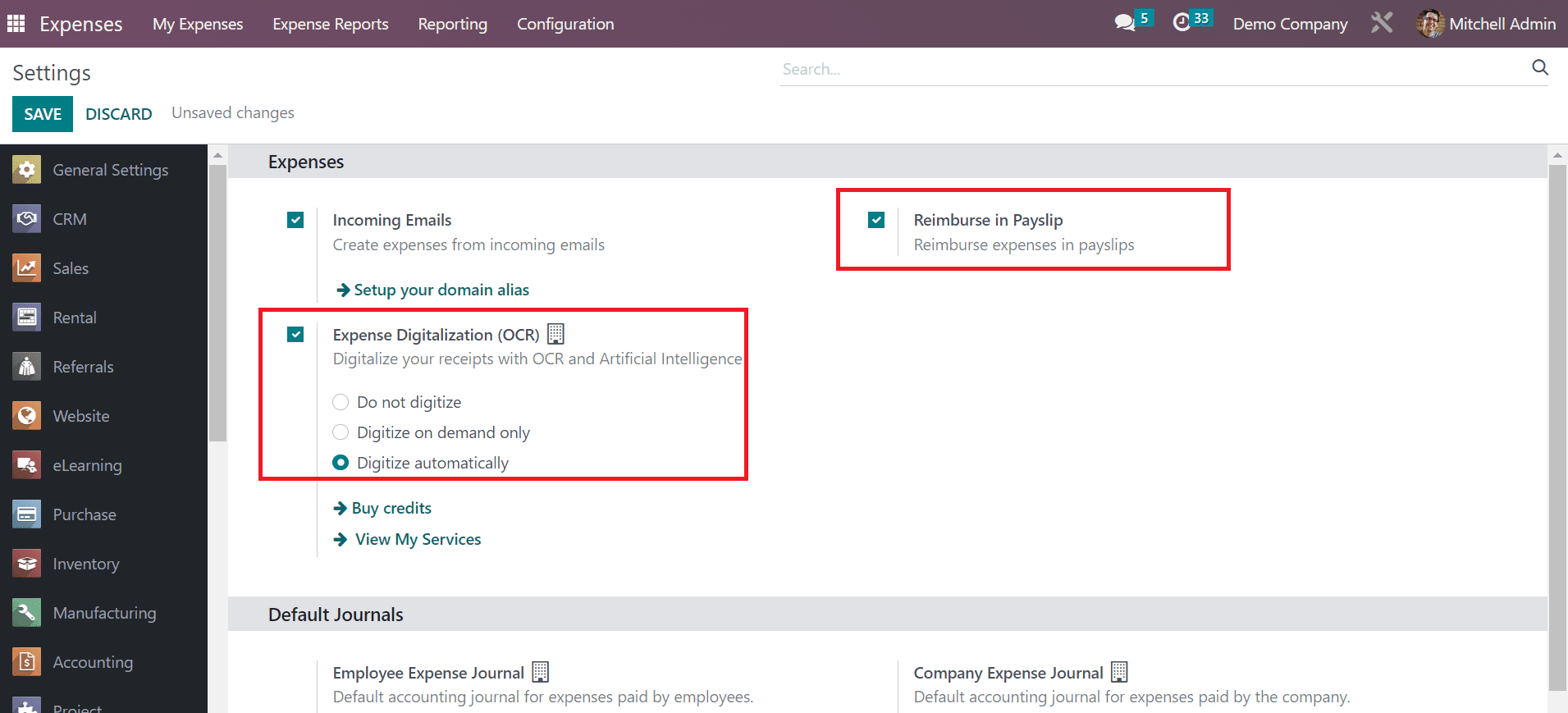This screenshot has height=713, width=1568.
Task: Click the search magnifier icon
Action: pos(1539,68)
